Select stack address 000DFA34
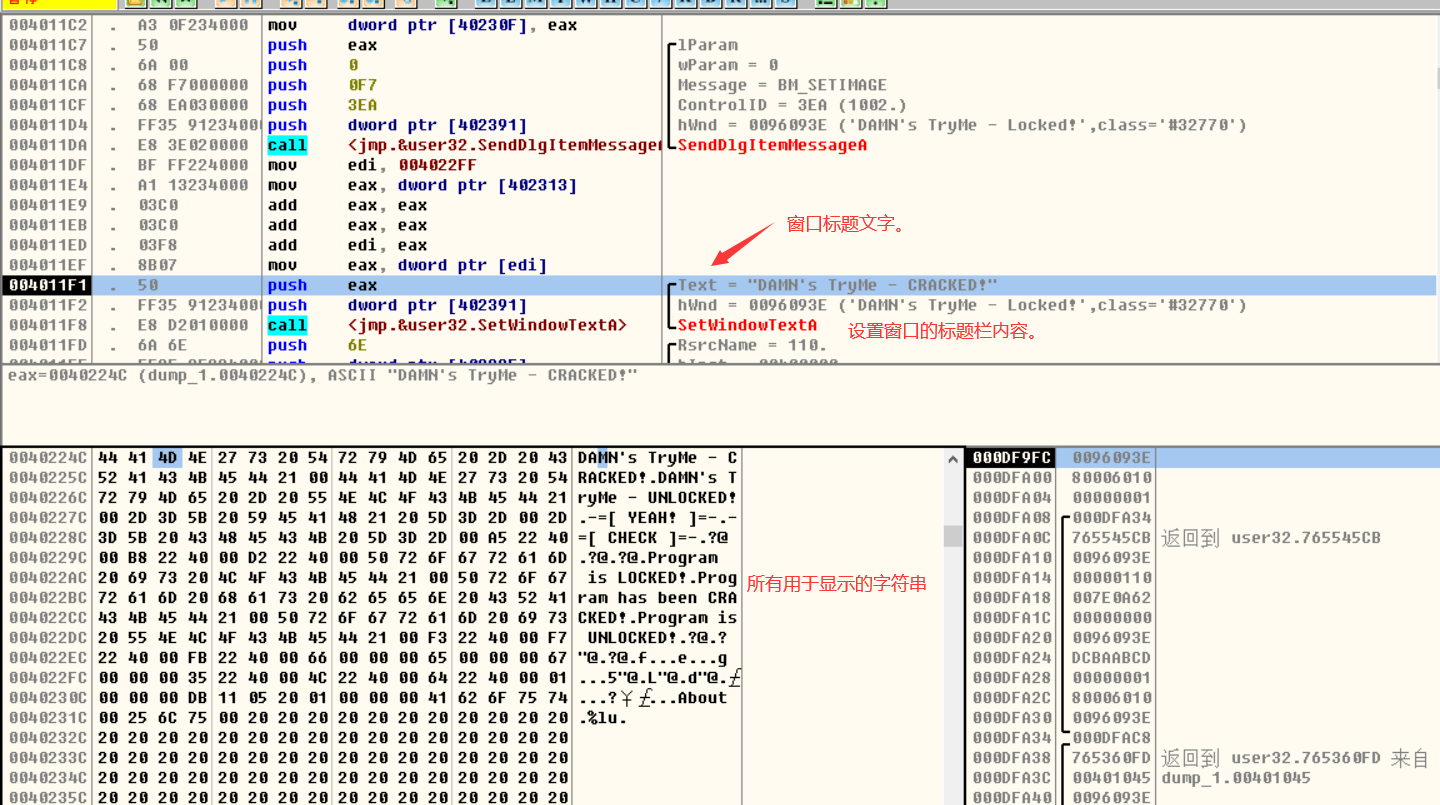1440x805 pixels. coord(1013,738)
